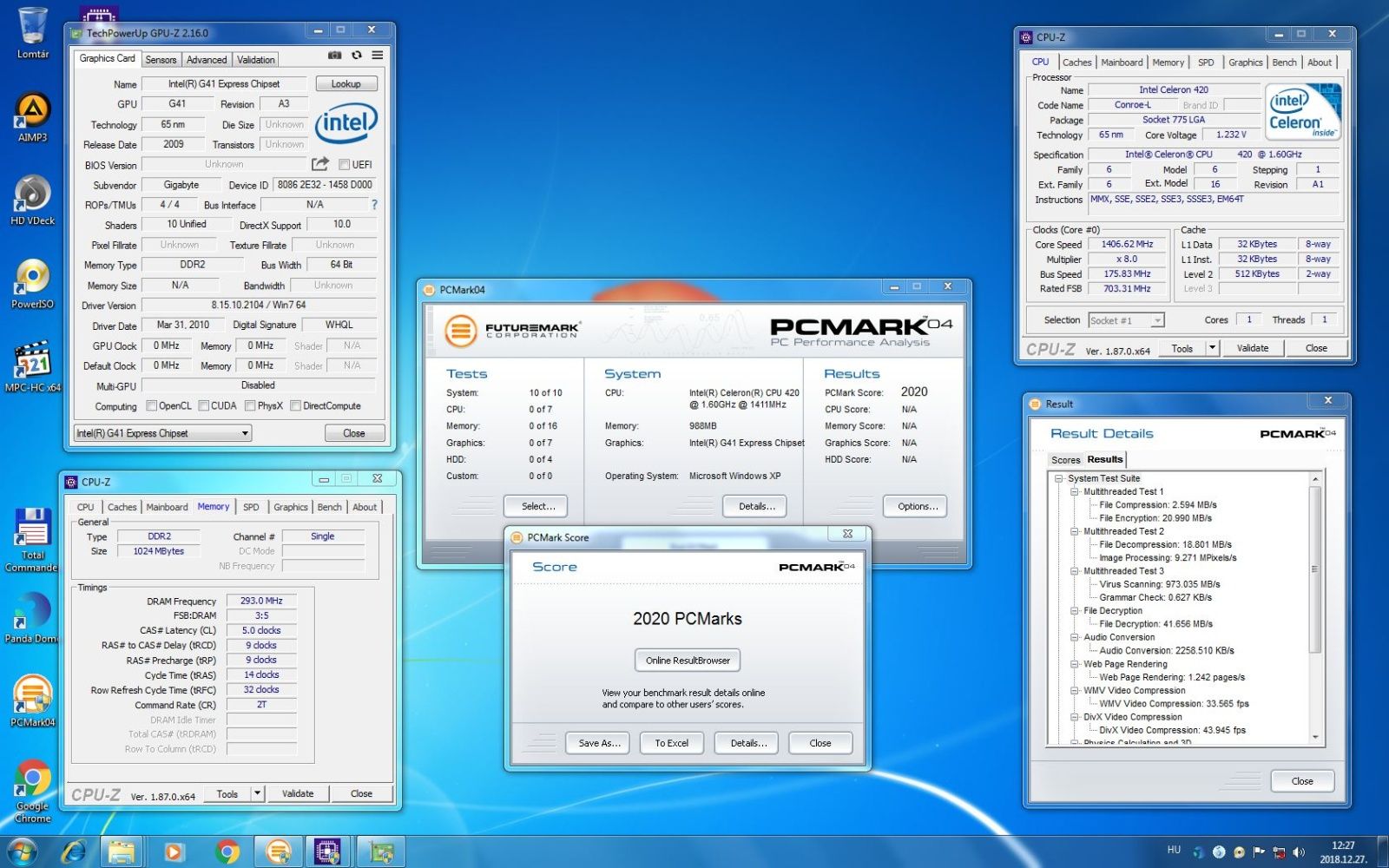Collapse the System Test Suite tree node
The image size is (1389, 868).
tap(1058, 478)
